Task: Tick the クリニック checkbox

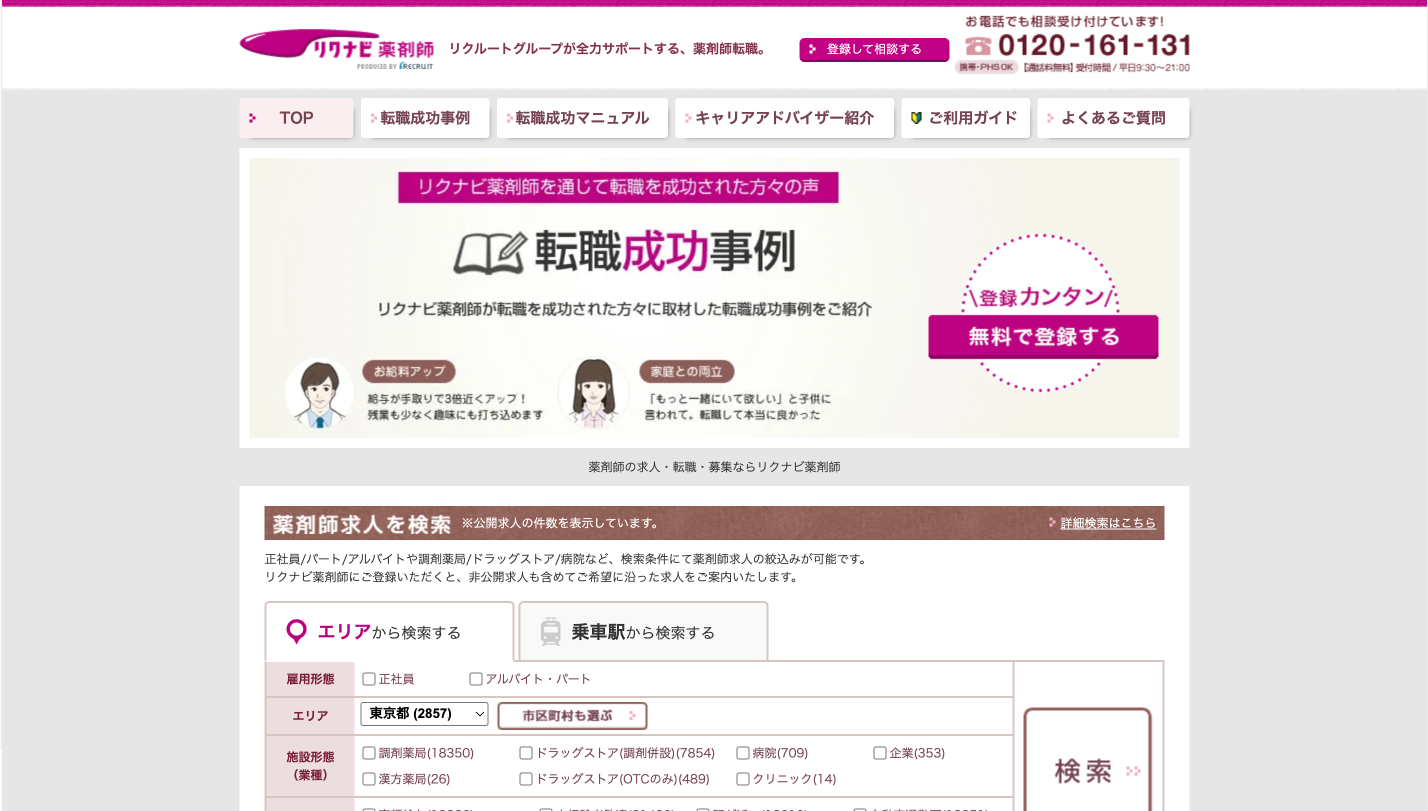Action: tap(742, 778)
